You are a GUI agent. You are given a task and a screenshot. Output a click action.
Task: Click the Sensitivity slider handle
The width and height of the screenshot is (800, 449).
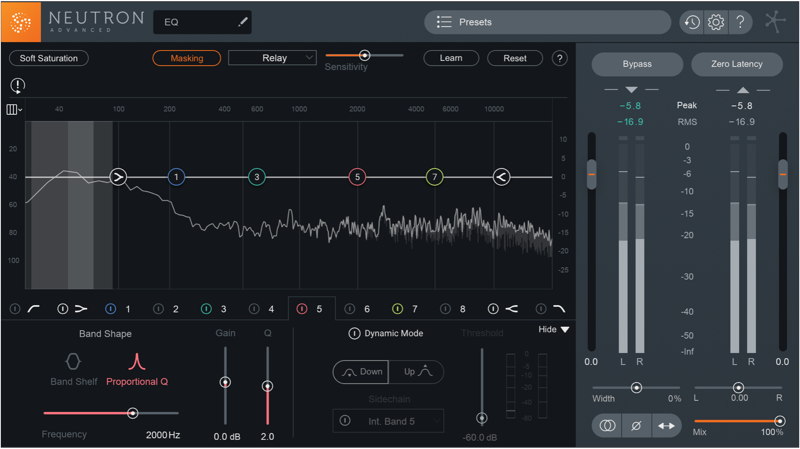pos(364,55)
